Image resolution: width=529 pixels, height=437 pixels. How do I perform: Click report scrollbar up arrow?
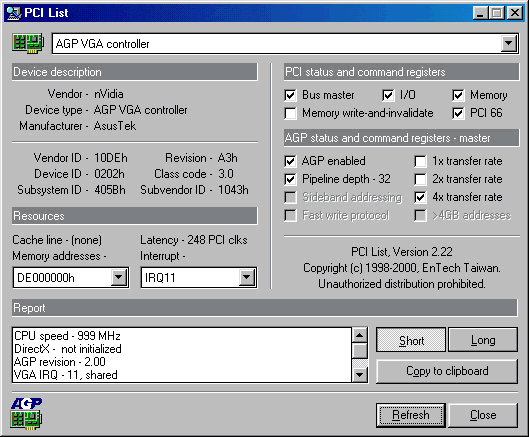(x=360, y=335)
